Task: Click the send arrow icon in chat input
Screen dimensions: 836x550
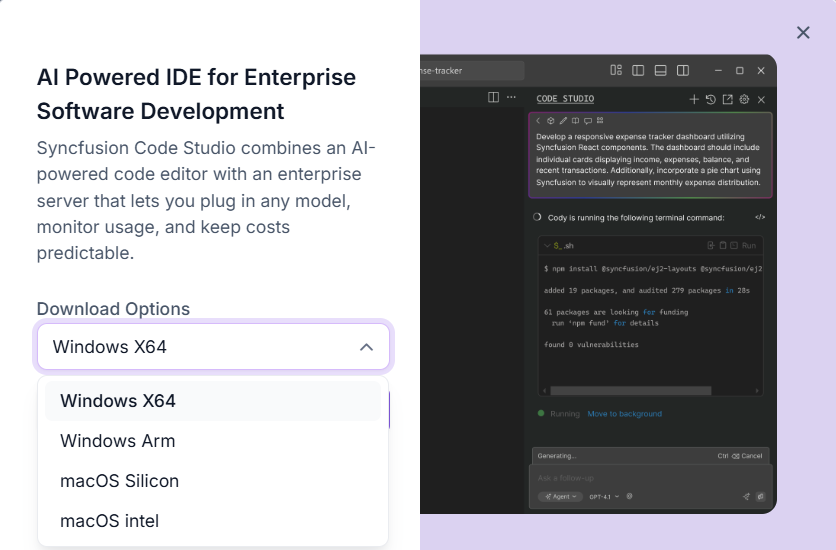Action: [746, 497]
